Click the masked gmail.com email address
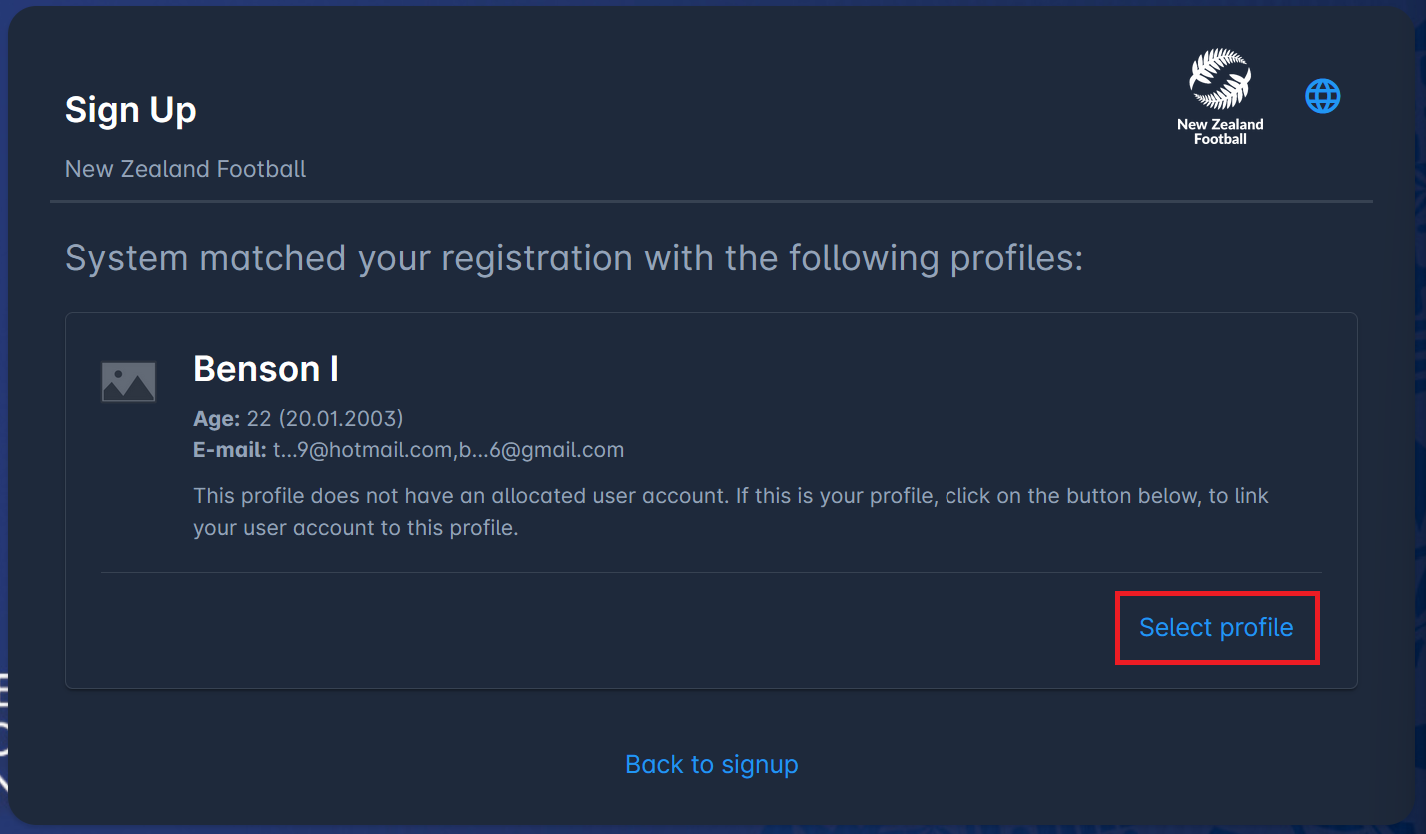 pos(542,450)
